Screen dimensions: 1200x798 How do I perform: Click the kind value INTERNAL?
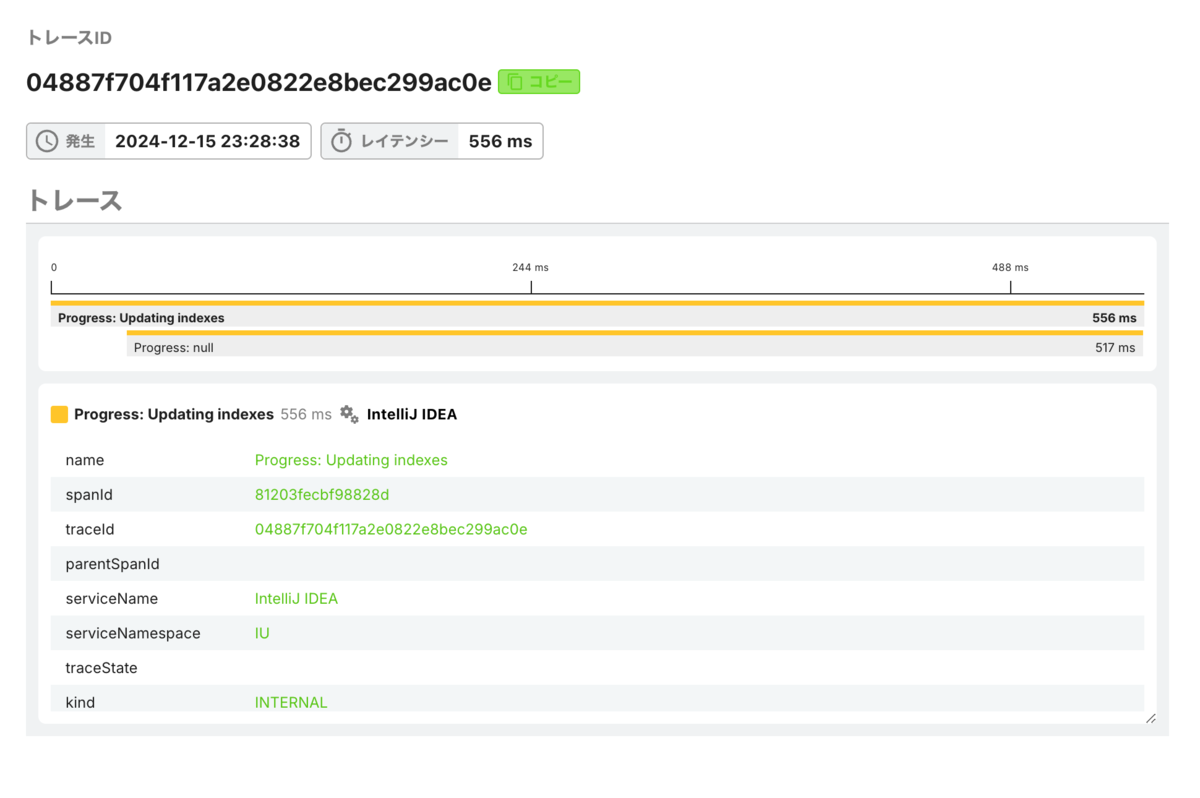tap(291, 702)
